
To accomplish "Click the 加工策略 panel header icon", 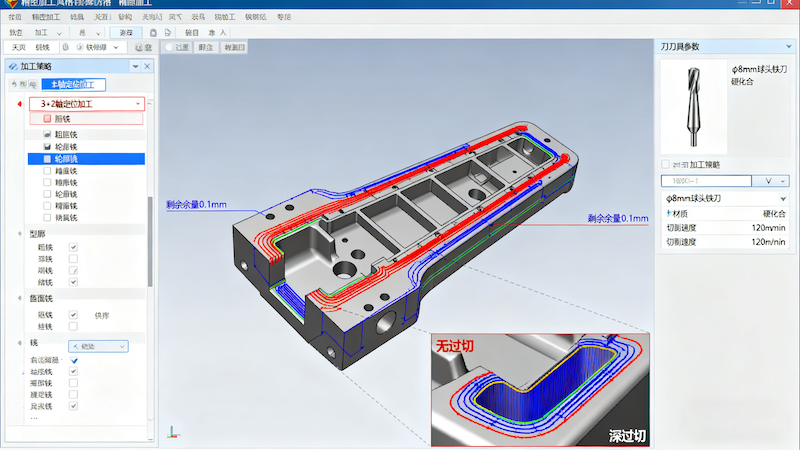I will (x=12, y=66).
